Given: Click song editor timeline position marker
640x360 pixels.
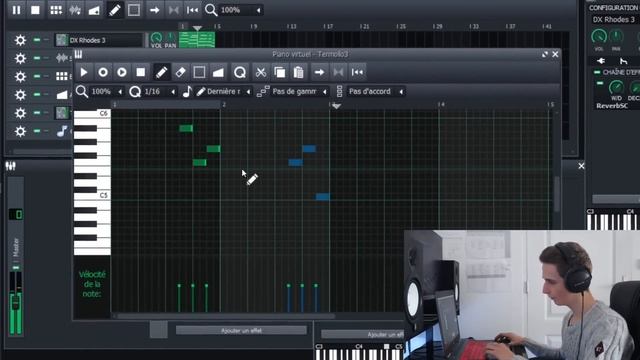Looking at the screenshot, I should [197, 28].
